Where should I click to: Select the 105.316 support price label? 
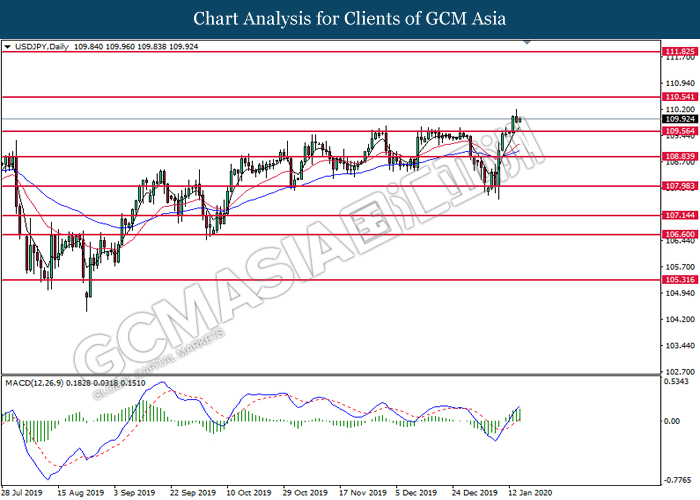pos(680,280)
